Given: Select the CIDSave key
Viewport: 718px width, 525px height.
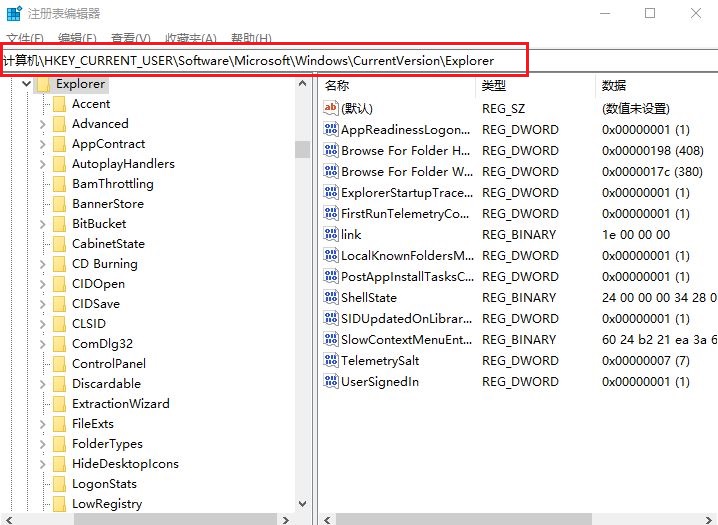Looking at the screenshot, I should click(x=96, y=303).
